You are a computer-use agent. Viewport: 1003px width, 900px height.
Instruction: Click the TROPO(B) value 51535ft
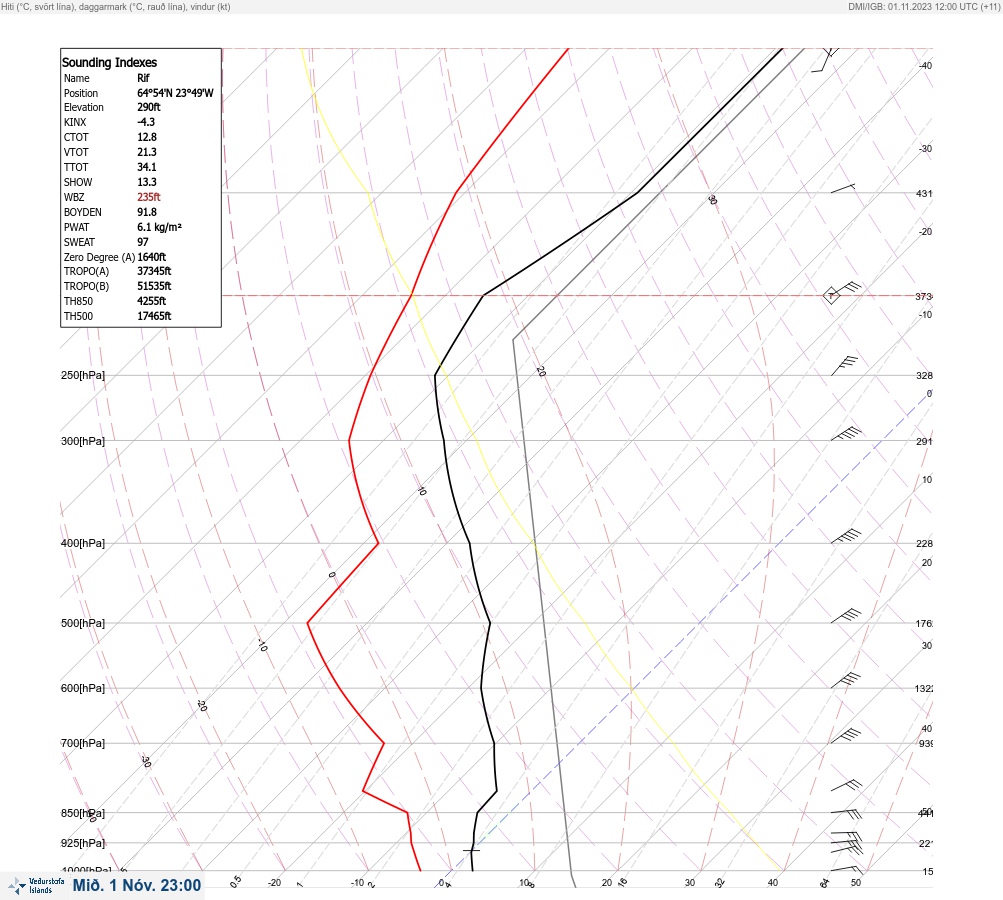(x=154, y=287)
